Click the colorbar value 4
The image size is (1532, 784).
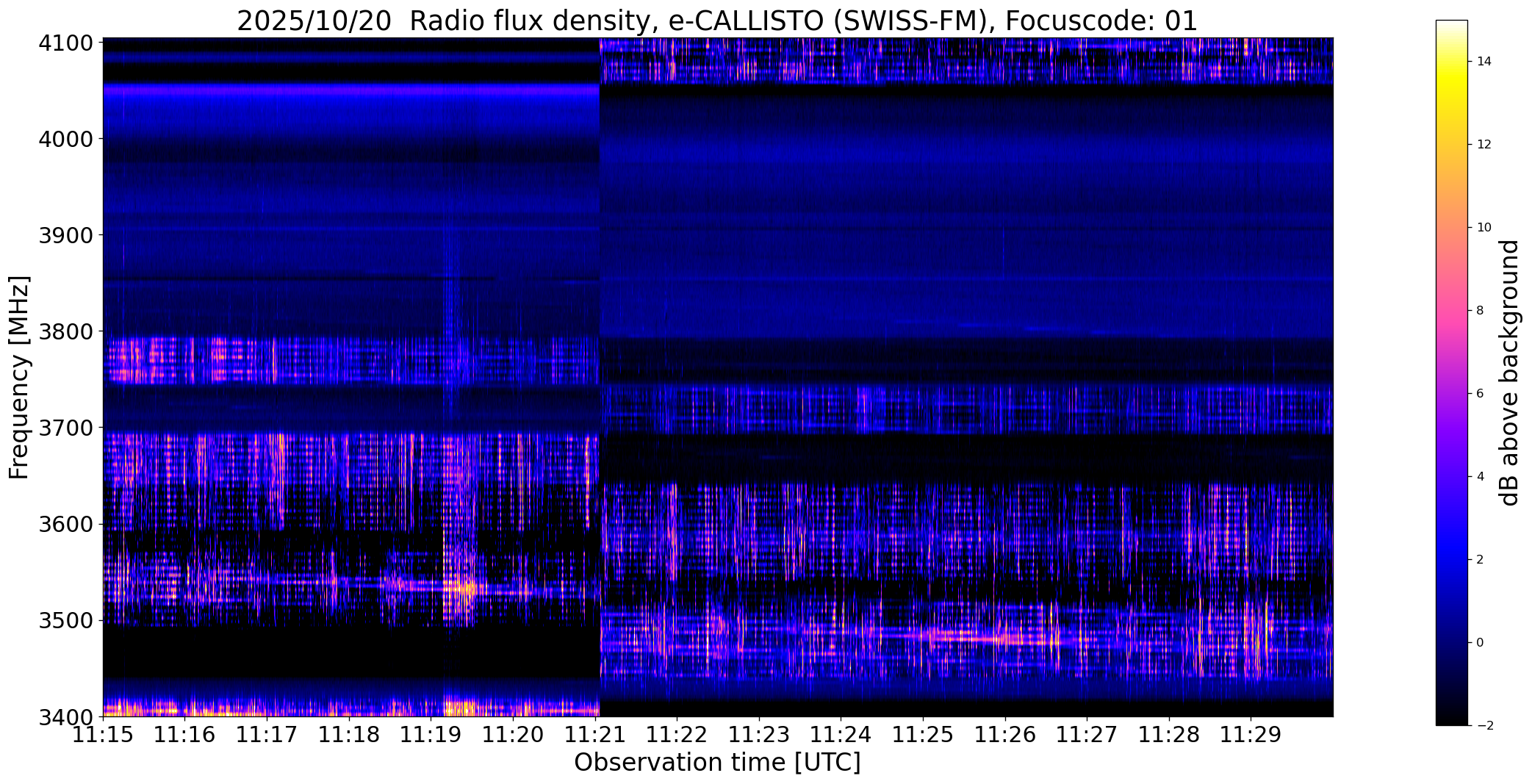pos(1480,477)
